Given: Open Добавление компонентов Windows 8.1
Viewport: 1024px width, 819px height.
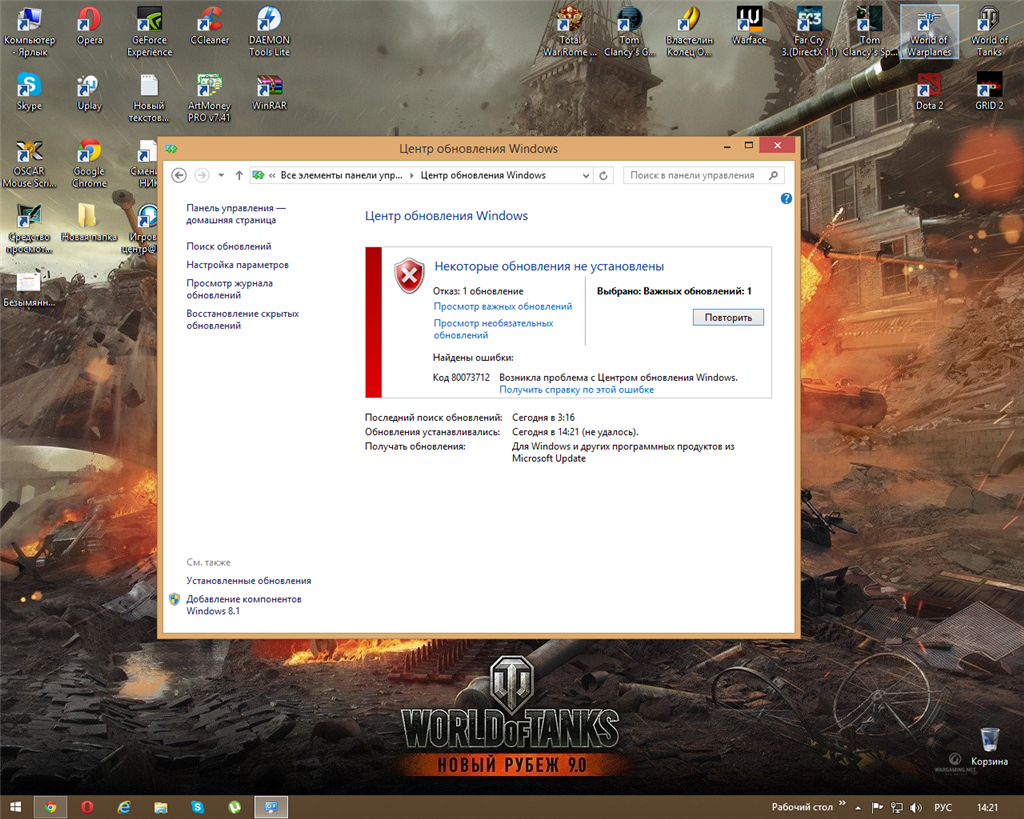Looking at the screenshot, I should click(x=244, y=605).
